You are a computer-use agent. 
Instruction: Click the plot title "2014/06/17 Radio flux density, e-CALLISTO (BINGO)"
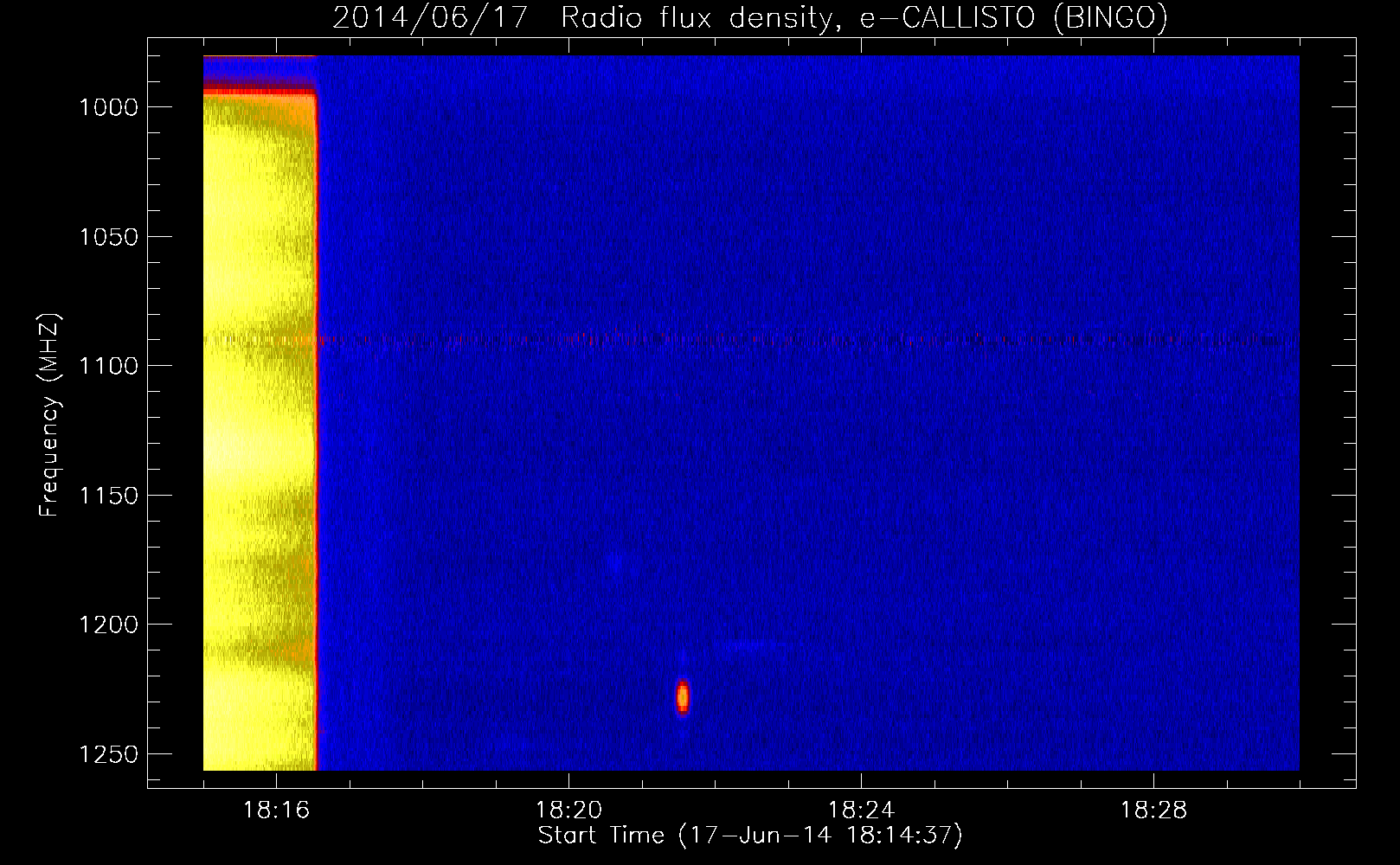(750, 17)
